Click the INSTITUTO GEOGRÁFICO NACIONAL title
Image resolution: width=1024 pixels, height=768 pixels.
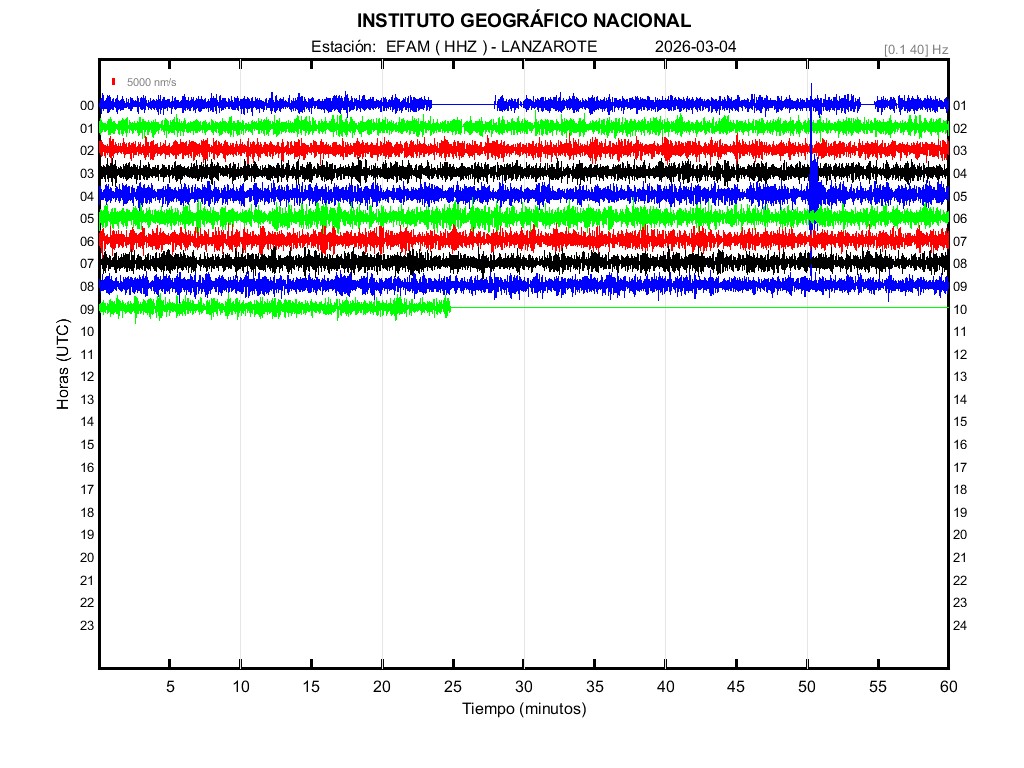coord(523,20)
